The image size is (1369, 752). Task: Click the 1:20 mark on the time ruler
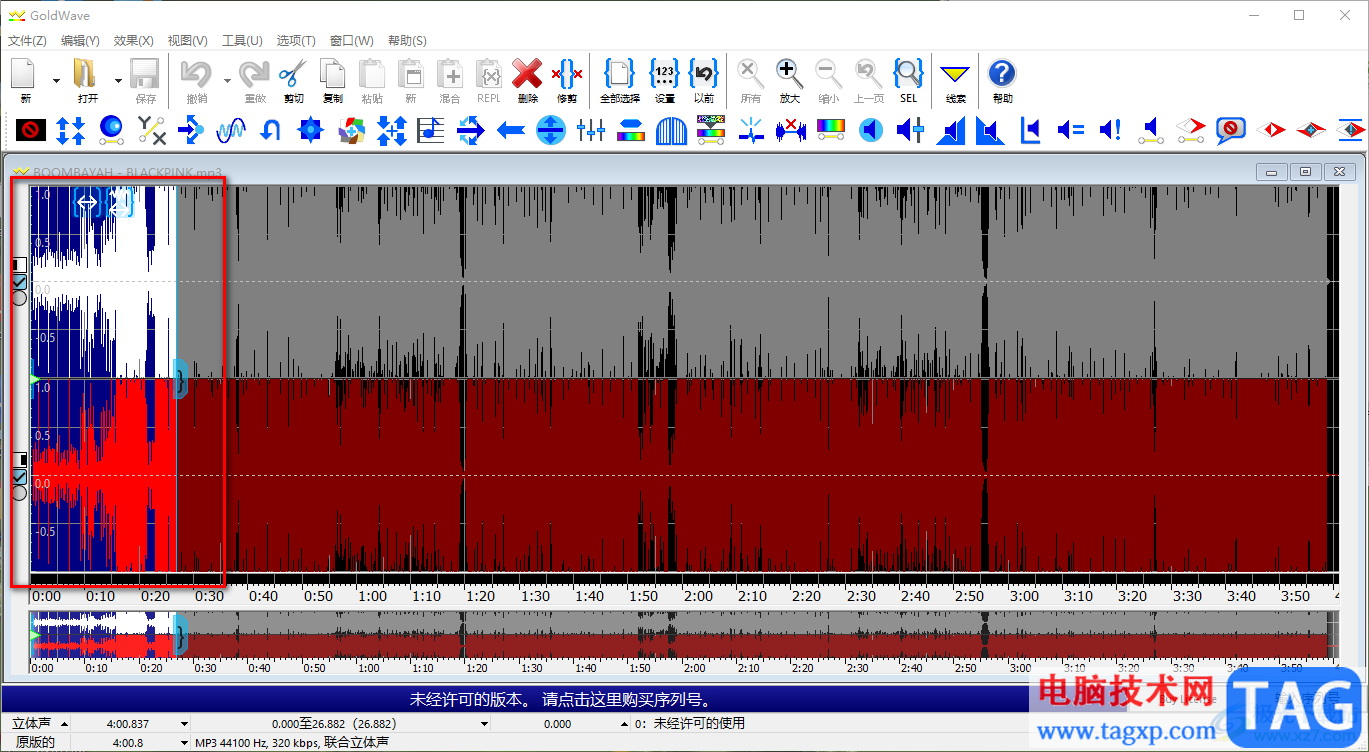tap(480, 595)
